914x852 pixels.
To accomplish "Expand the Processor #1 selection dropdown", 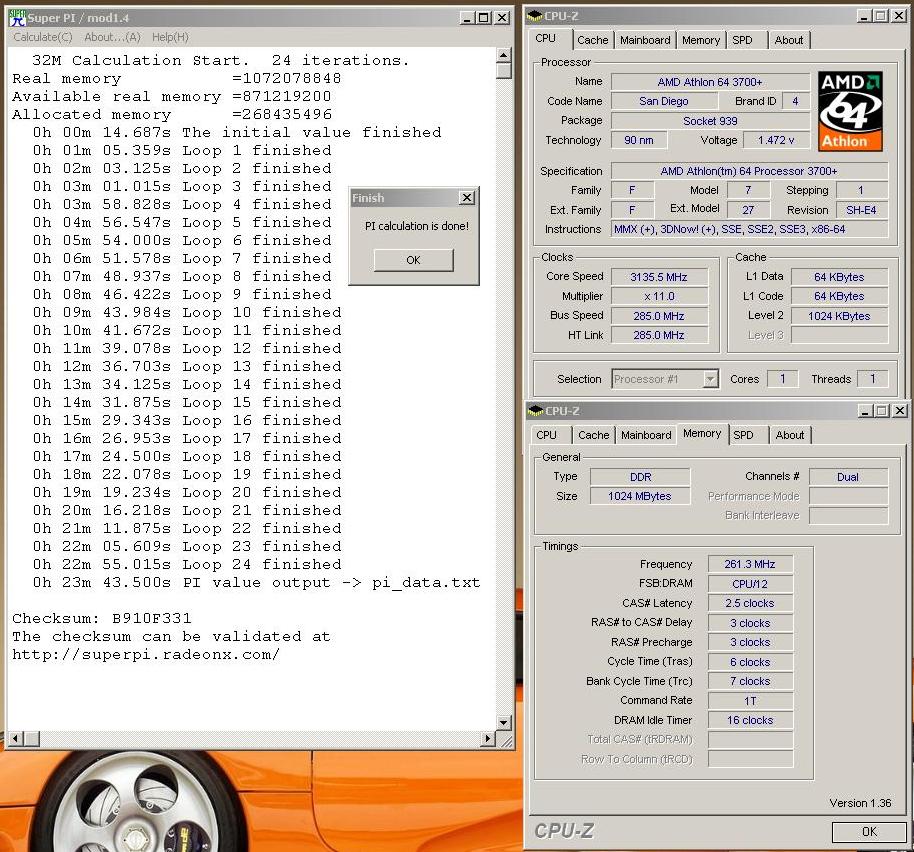I will point(709,379).
